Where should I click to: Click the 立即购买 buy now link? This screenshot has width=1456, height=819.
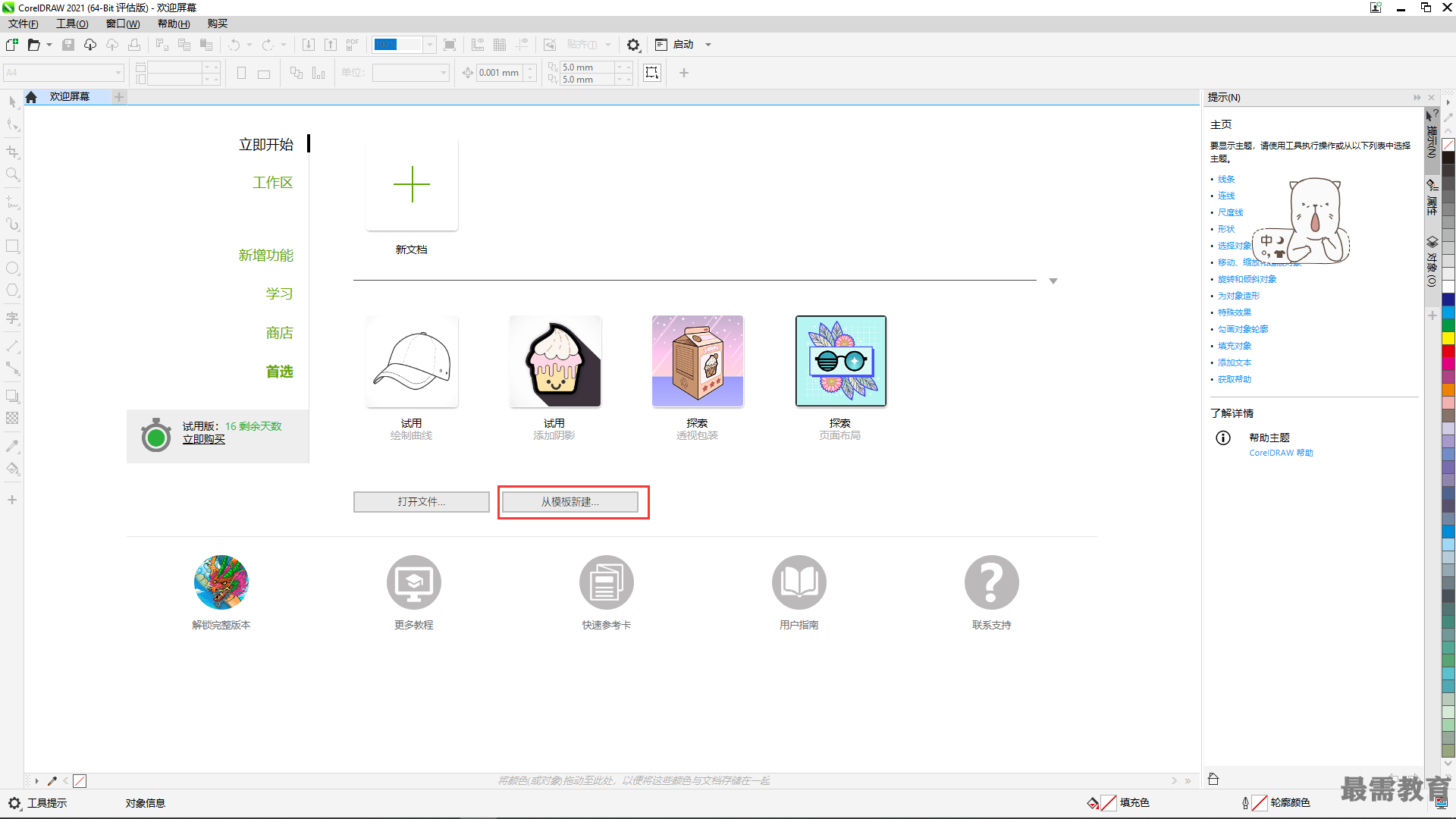[x=204, y=439]
